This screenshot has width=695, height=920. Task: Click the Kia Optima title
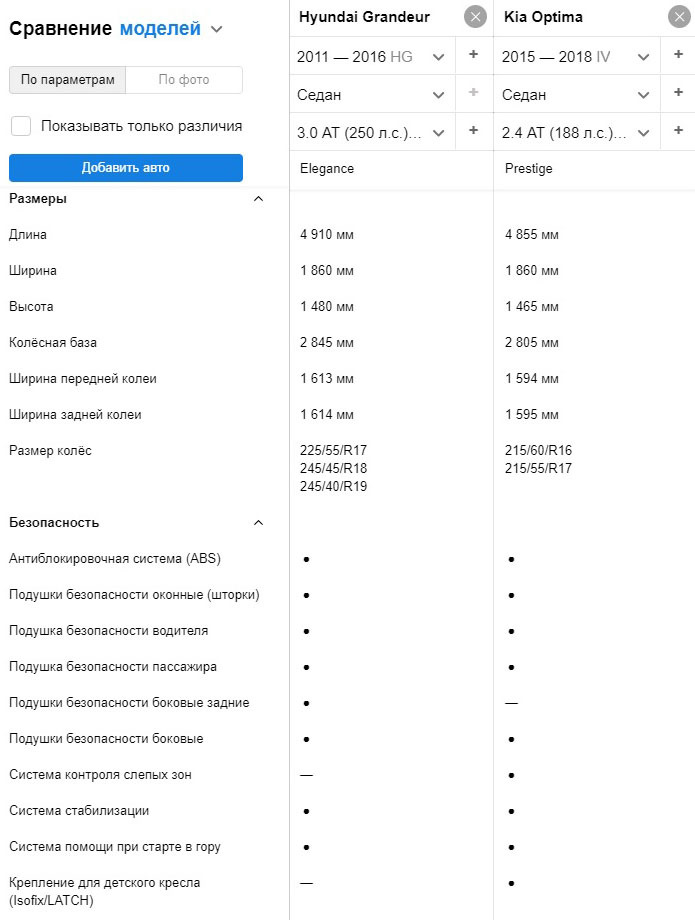click(x=543, y=17)
